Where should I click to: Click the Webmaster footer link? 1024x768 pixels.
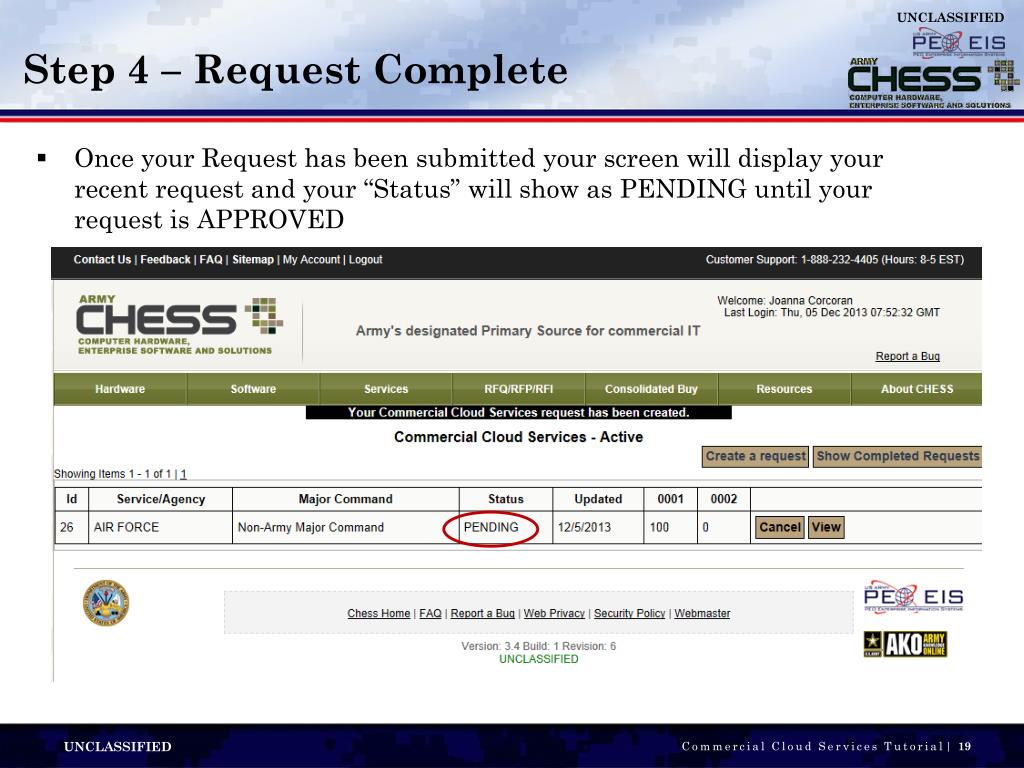[x=702, y=613]
